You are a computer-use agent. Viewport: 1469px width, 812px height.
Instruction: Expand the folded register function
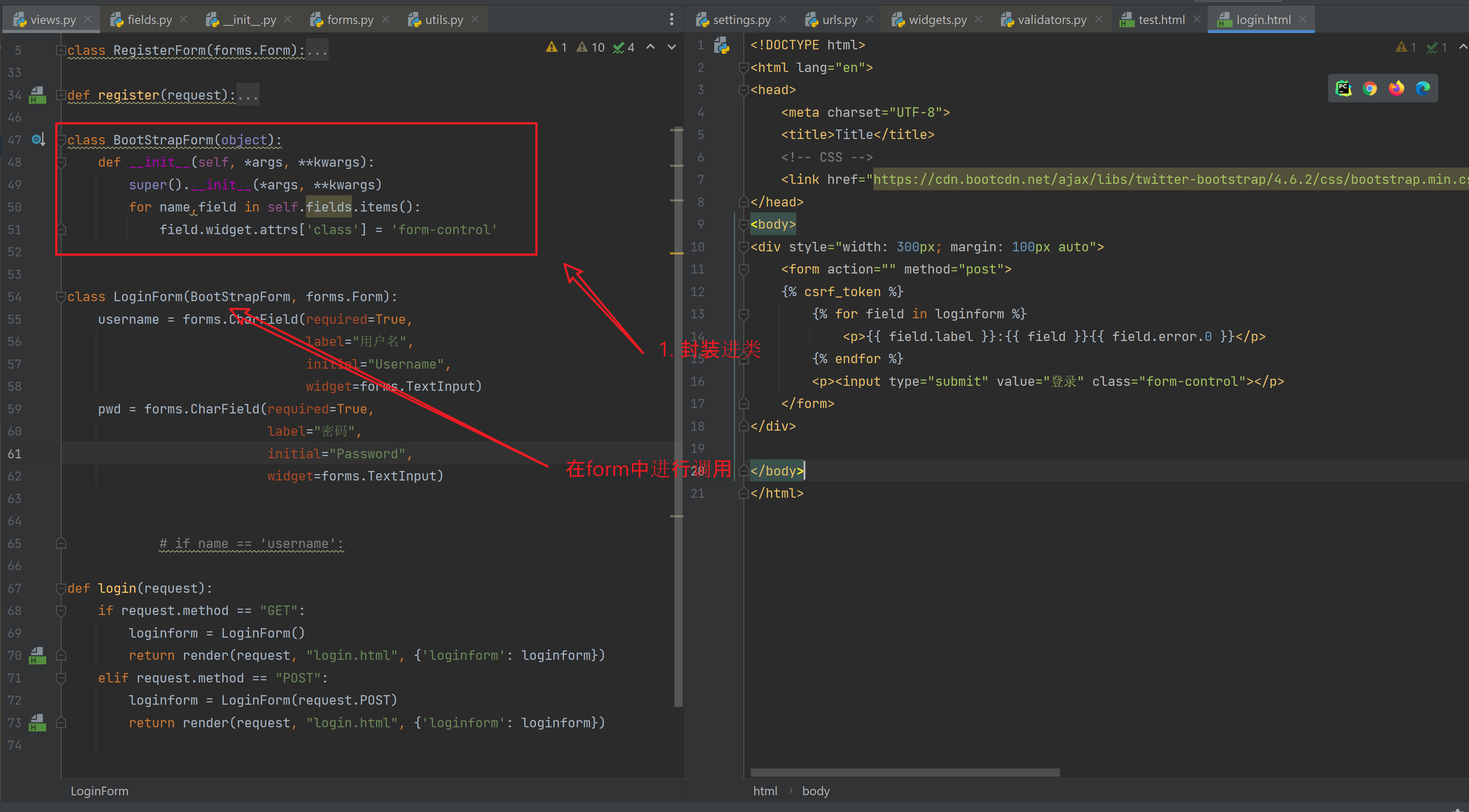pos(60,95)
